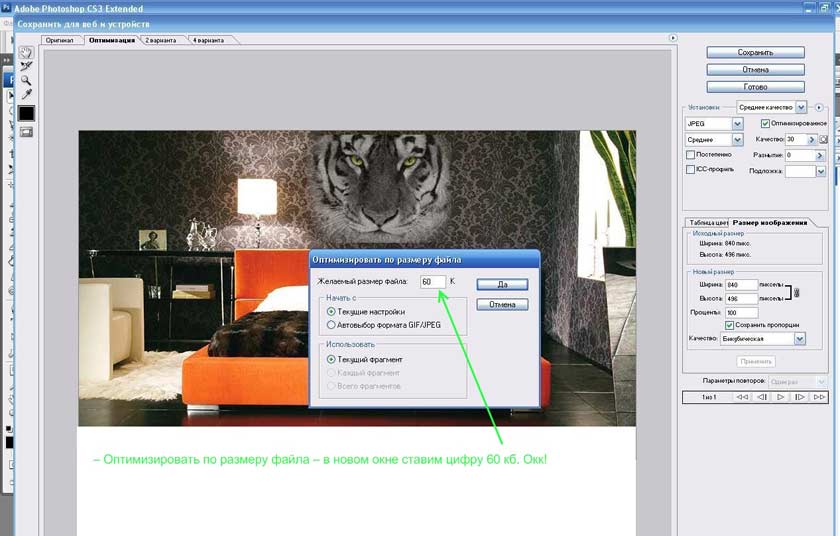Image resolution: width=840 pixels, height=536 pixels.
Task: Open the 4 варианта tab
Action: (209, 40)
